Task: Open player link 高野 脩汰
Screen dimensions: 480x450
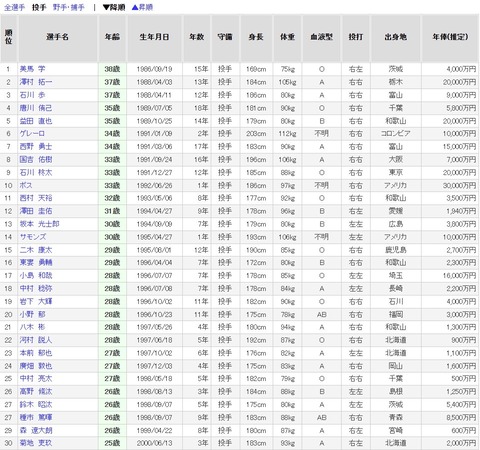Action: 36,392
